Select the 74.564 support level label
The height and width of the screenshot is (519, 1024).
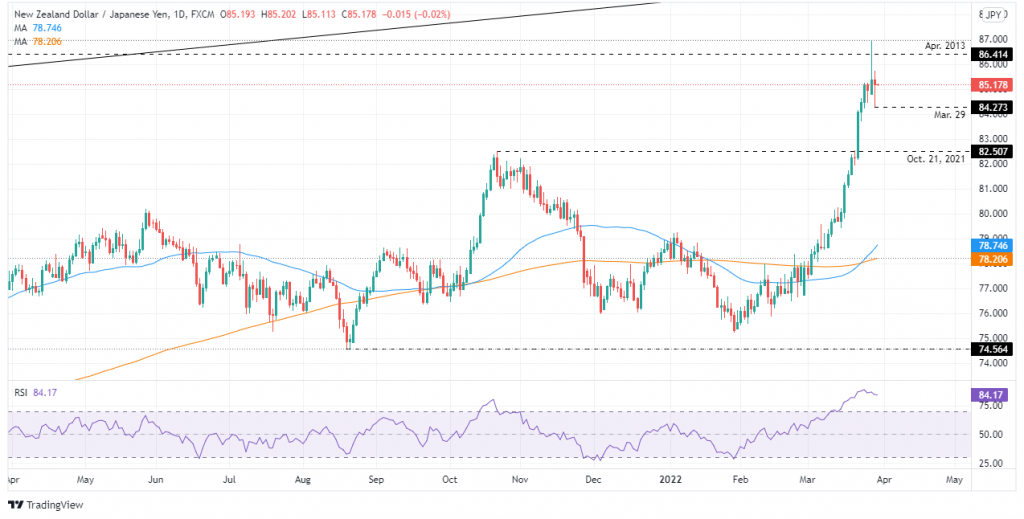coord(995,349)
